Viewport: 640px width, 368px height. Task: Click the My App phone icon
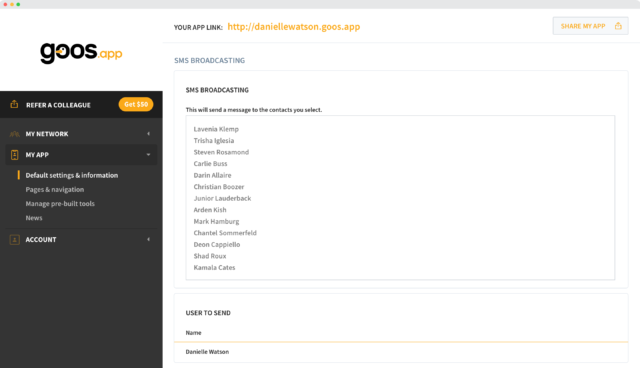coord(14,155)
